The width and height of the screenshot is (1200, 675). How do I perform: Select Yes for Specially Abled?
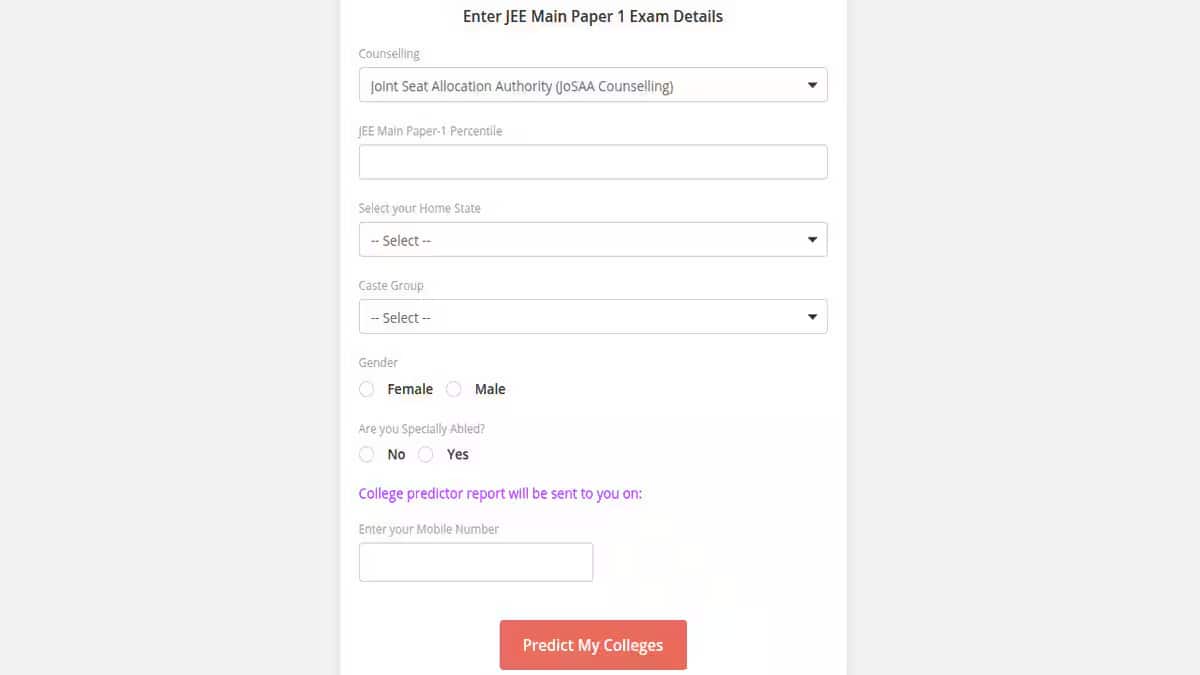click(426, 454)
